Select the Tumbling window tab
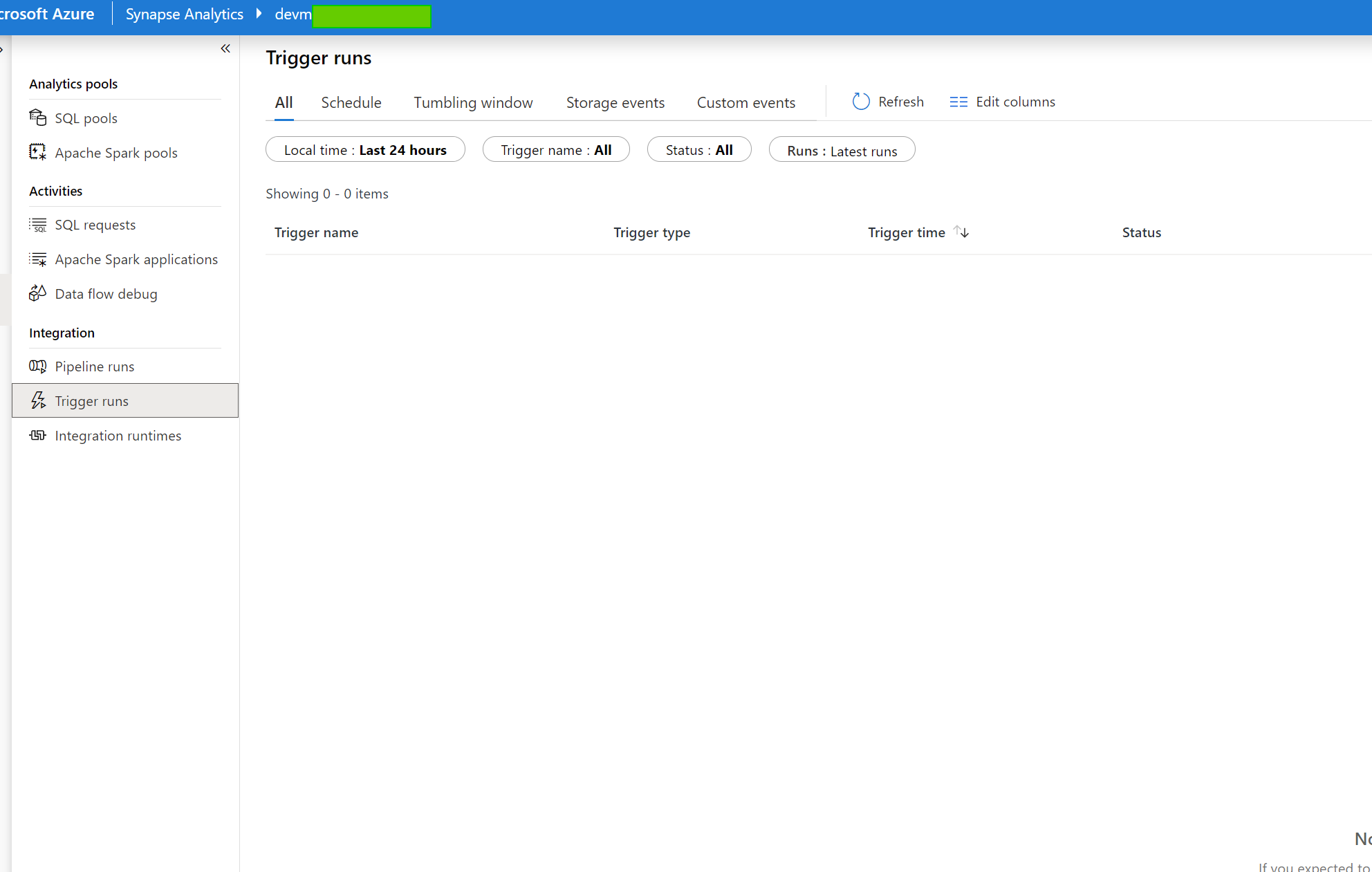The image size is (1372, 872). pyautogui.click(x=473, y=102)
